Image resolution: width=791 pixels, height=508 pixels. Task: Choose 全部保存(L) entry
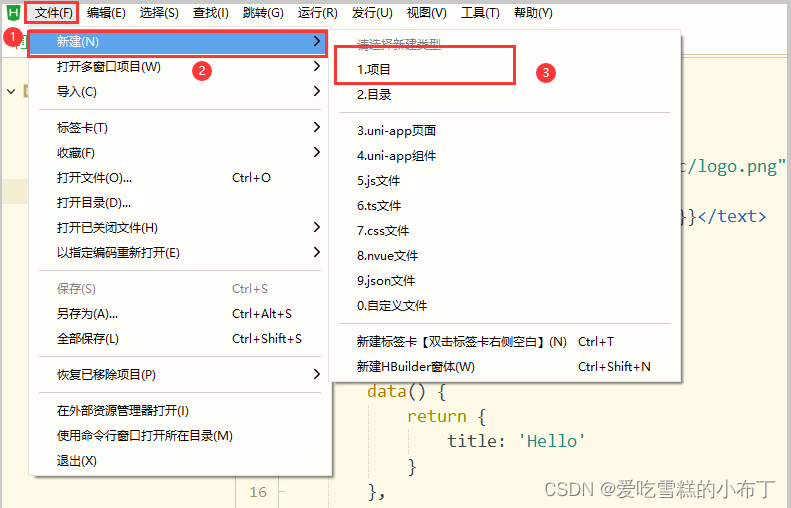coord(179,338)
